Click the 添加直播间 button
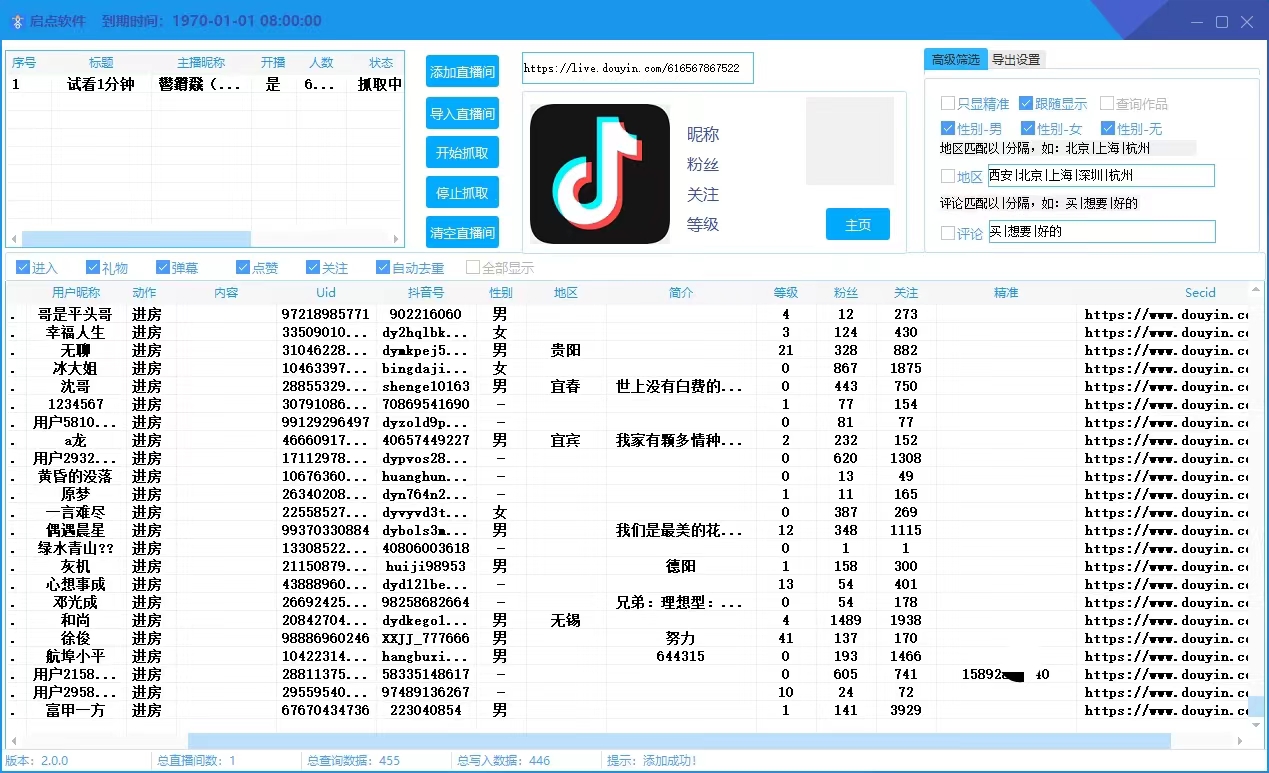1269x773 pixels. point(462,71)
